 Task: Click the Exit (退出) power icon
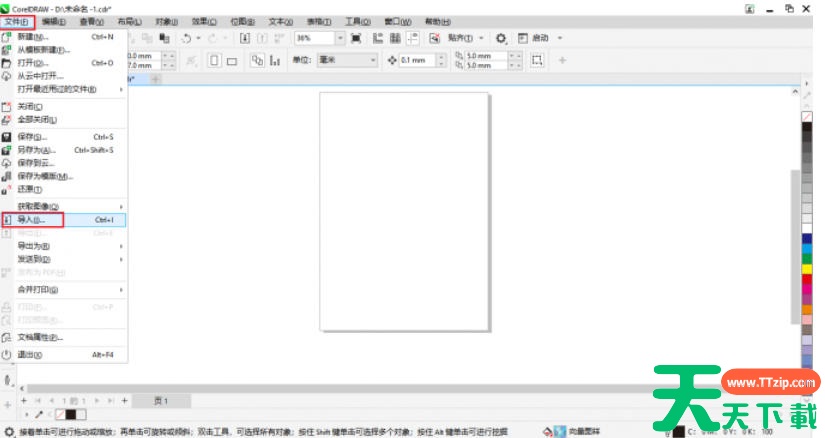click(x=7, y=354)
